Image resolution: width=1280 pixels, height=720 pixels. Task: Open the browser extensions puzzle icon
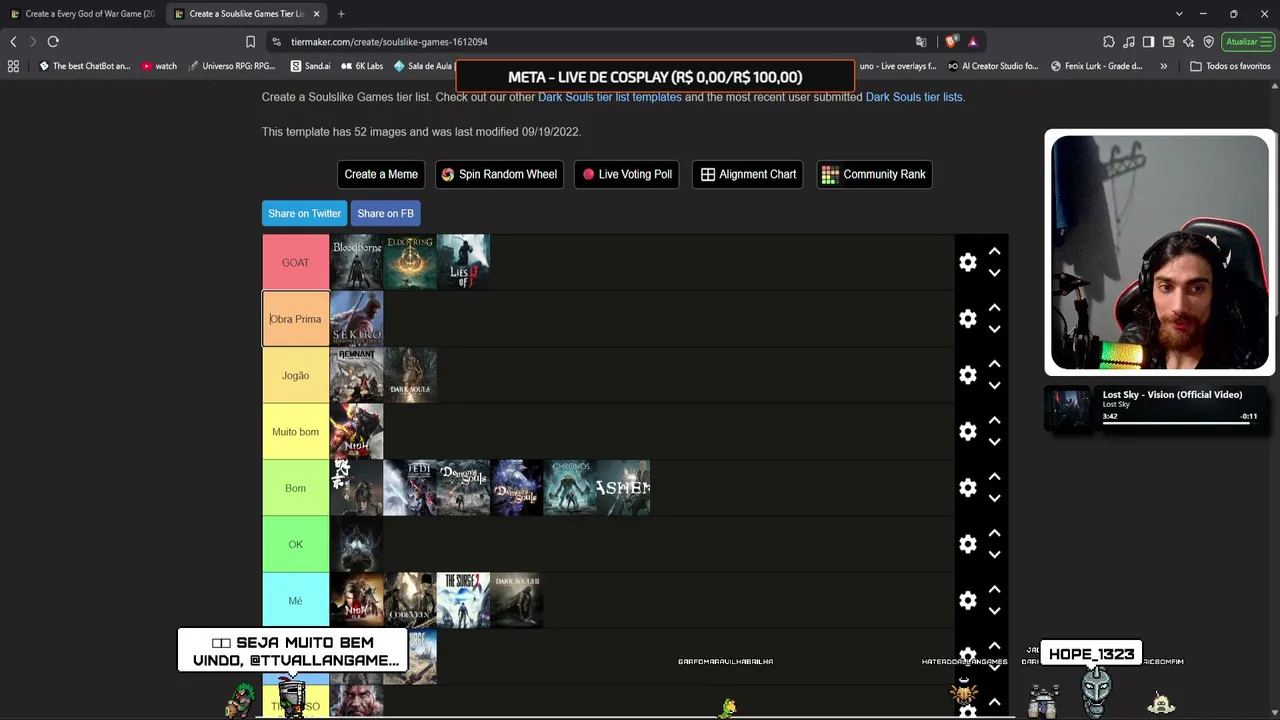point(1109,42)
